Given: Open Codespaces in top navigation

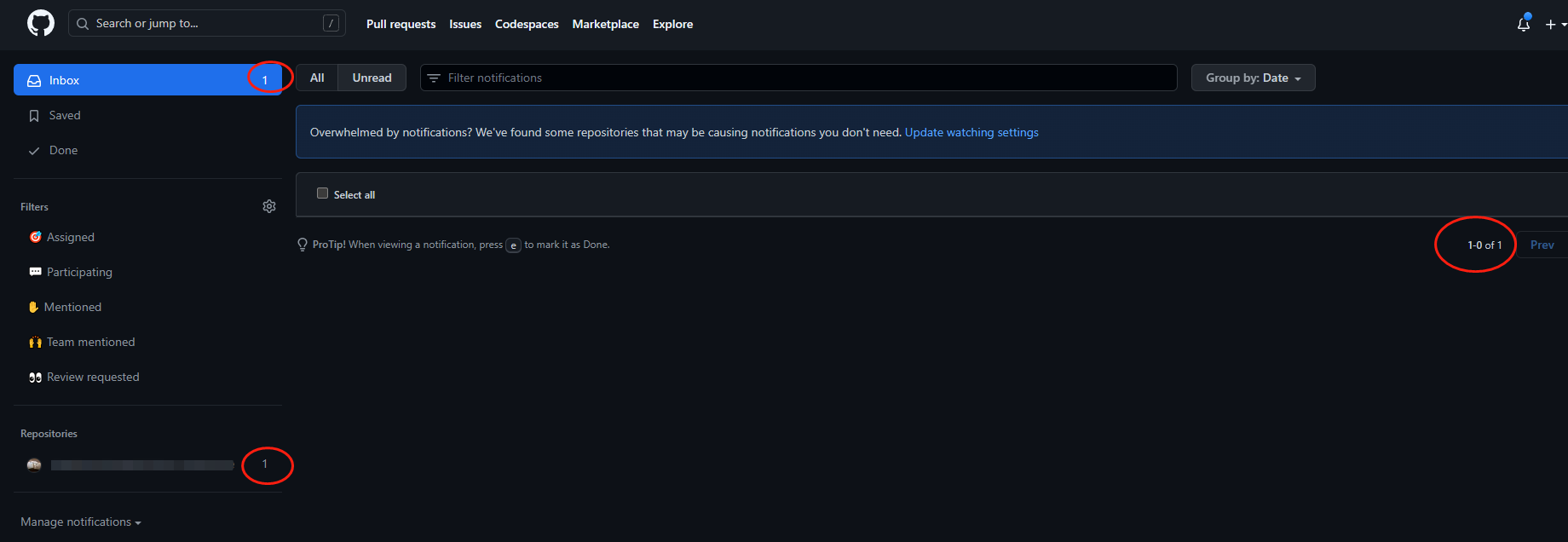Looking at the screenshot, I should click(x=527, y=24).
